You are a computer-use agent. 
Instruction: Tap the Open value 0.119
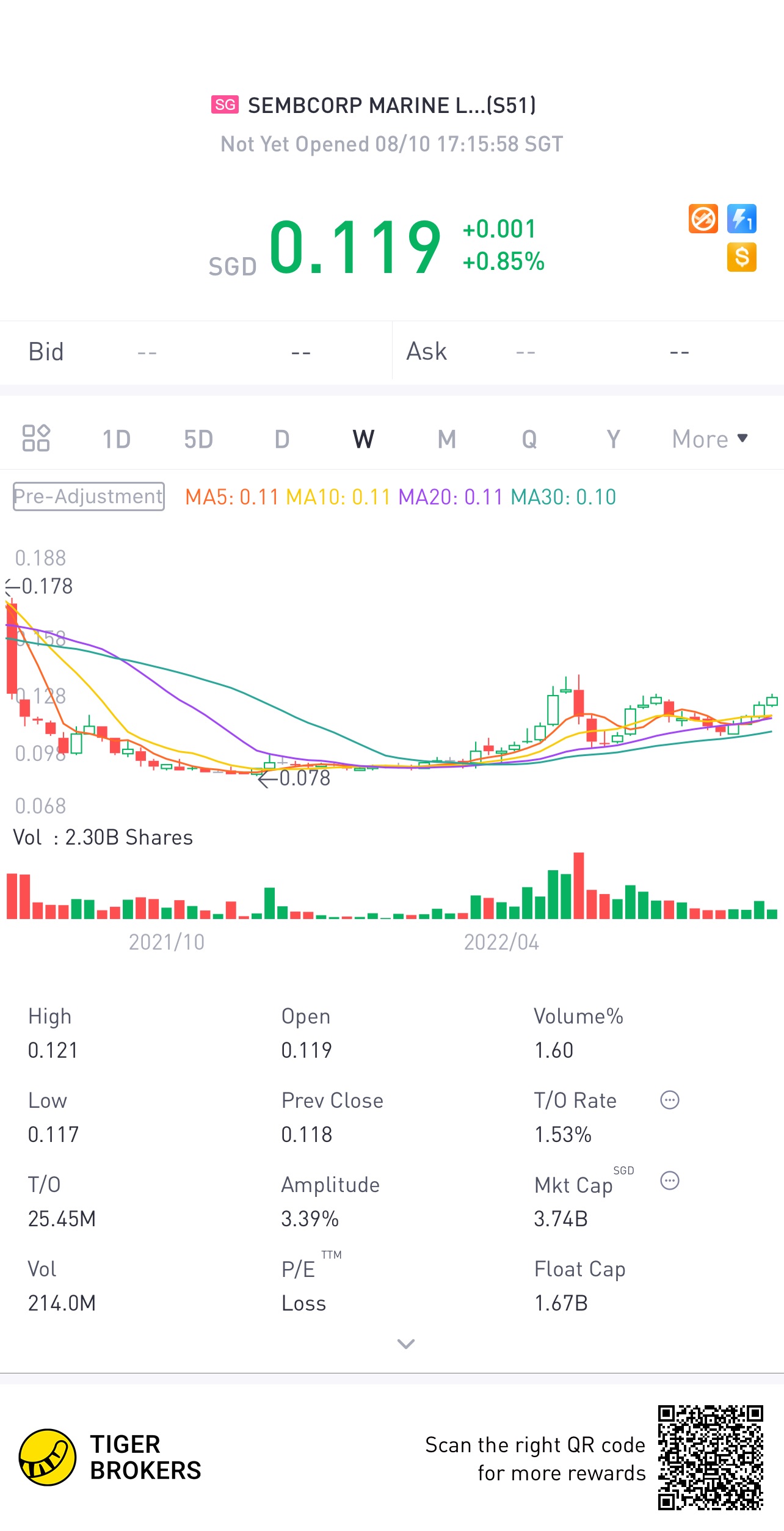307,1050
